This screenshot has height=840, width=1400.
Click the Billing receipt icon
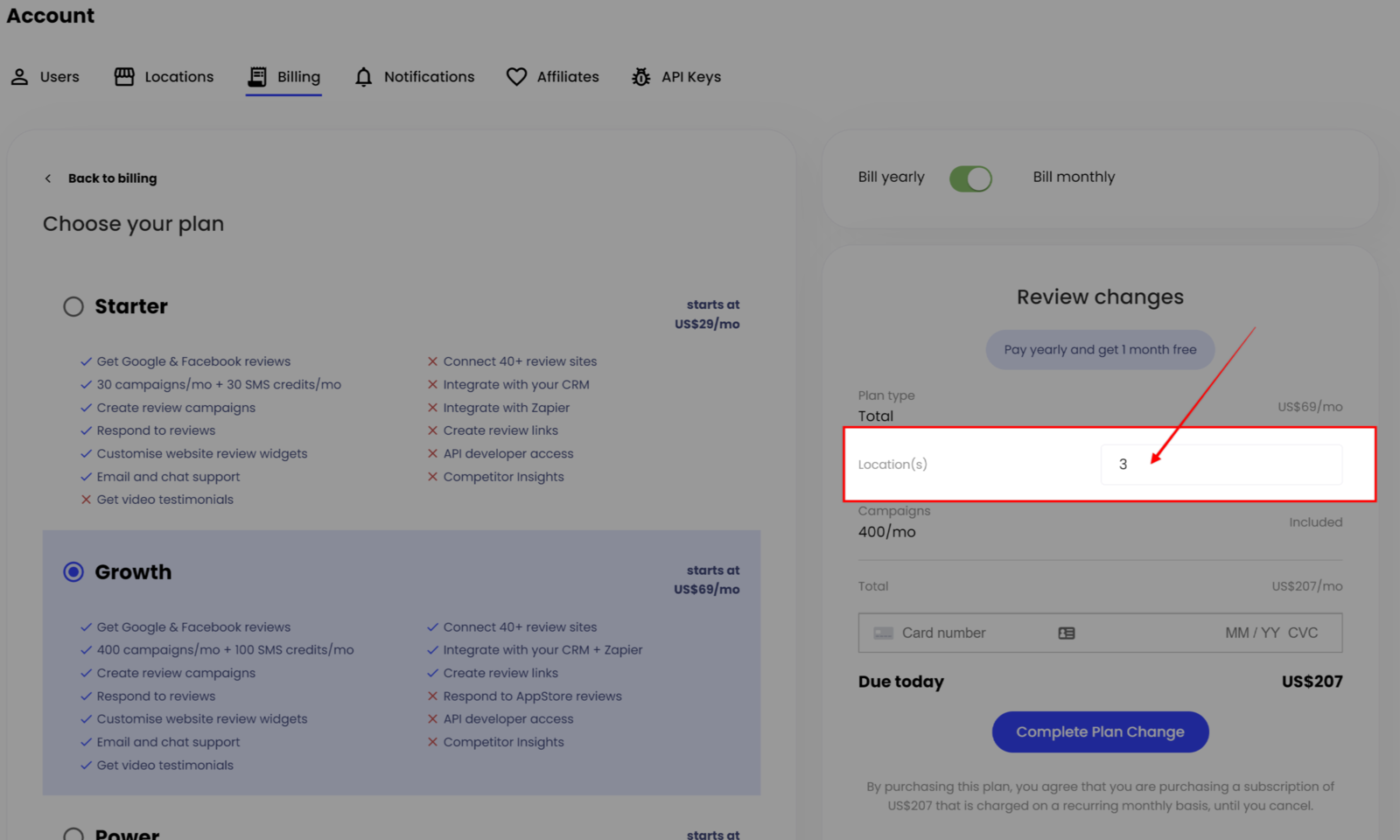pos(257,77)
